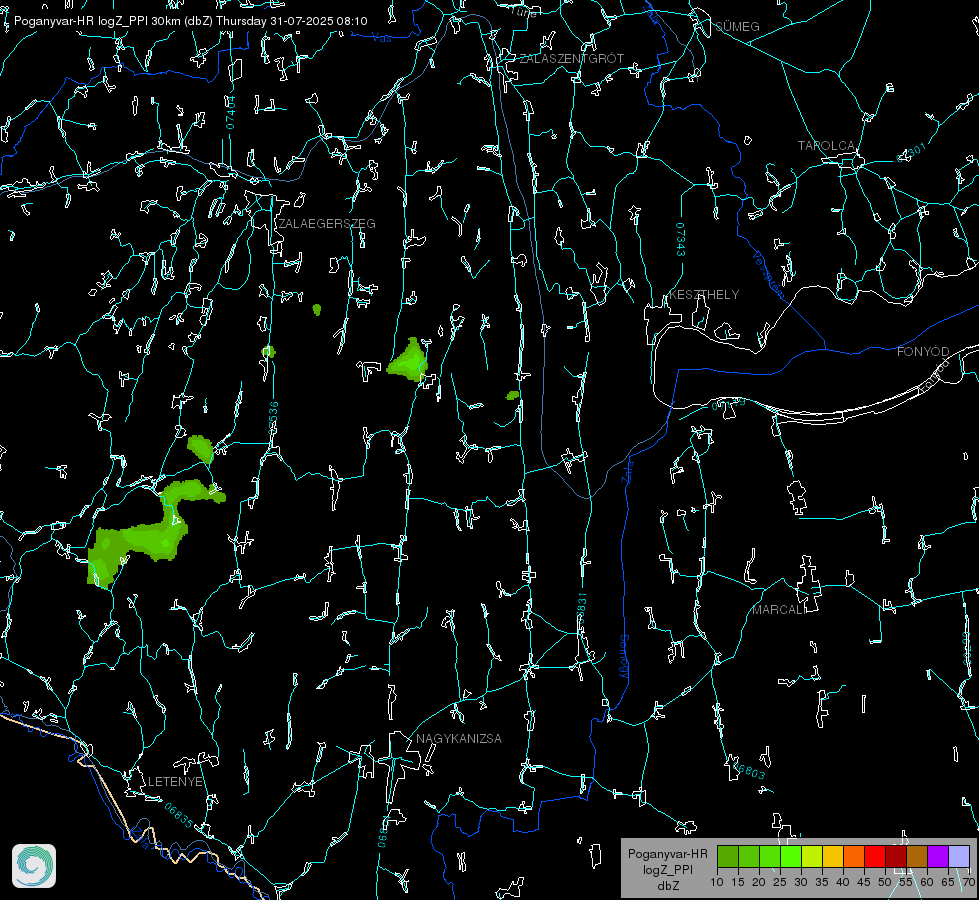
Task: Click the legend scale value 30
Action: [x=800, y=882]
